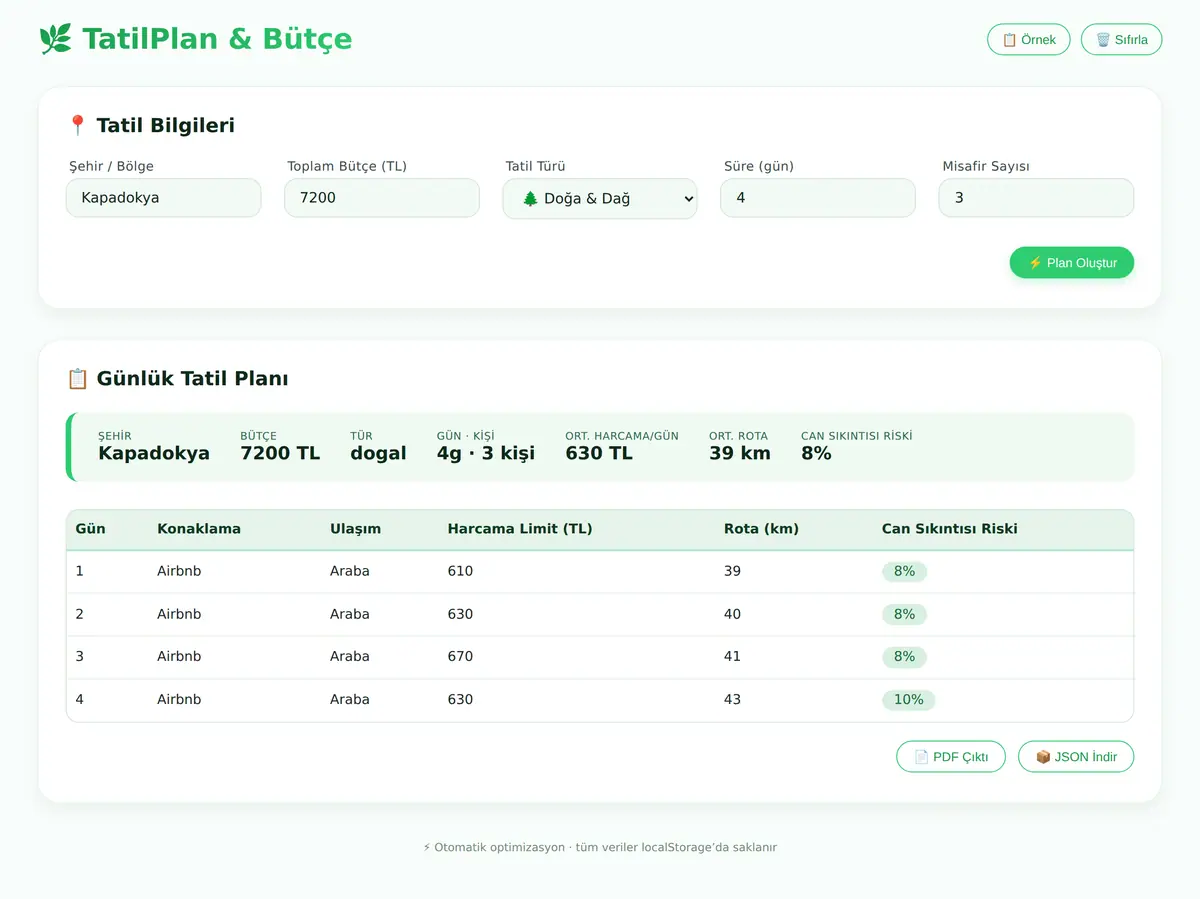The width and height of the screenshot is (1200, 899).
Task: Click the summary 7200 TL budget value
Action: coord(280,453)
